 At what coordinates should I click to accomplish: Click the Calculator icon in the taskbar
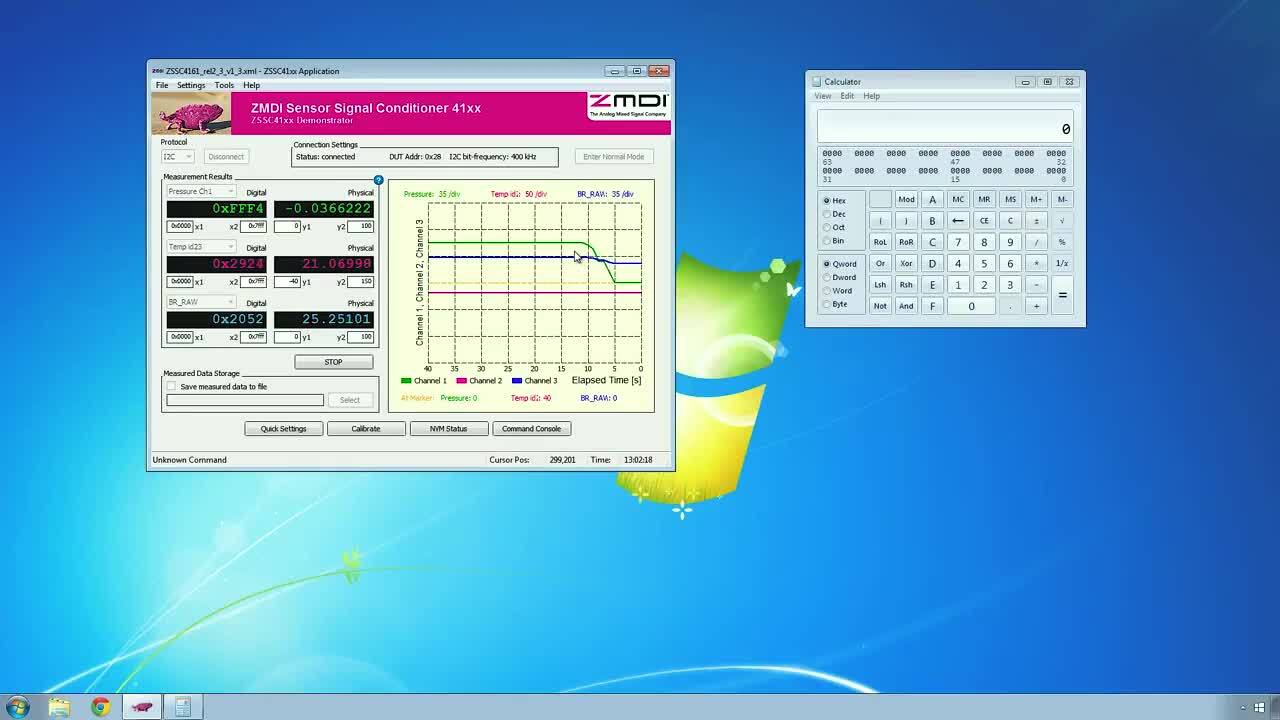182,707
